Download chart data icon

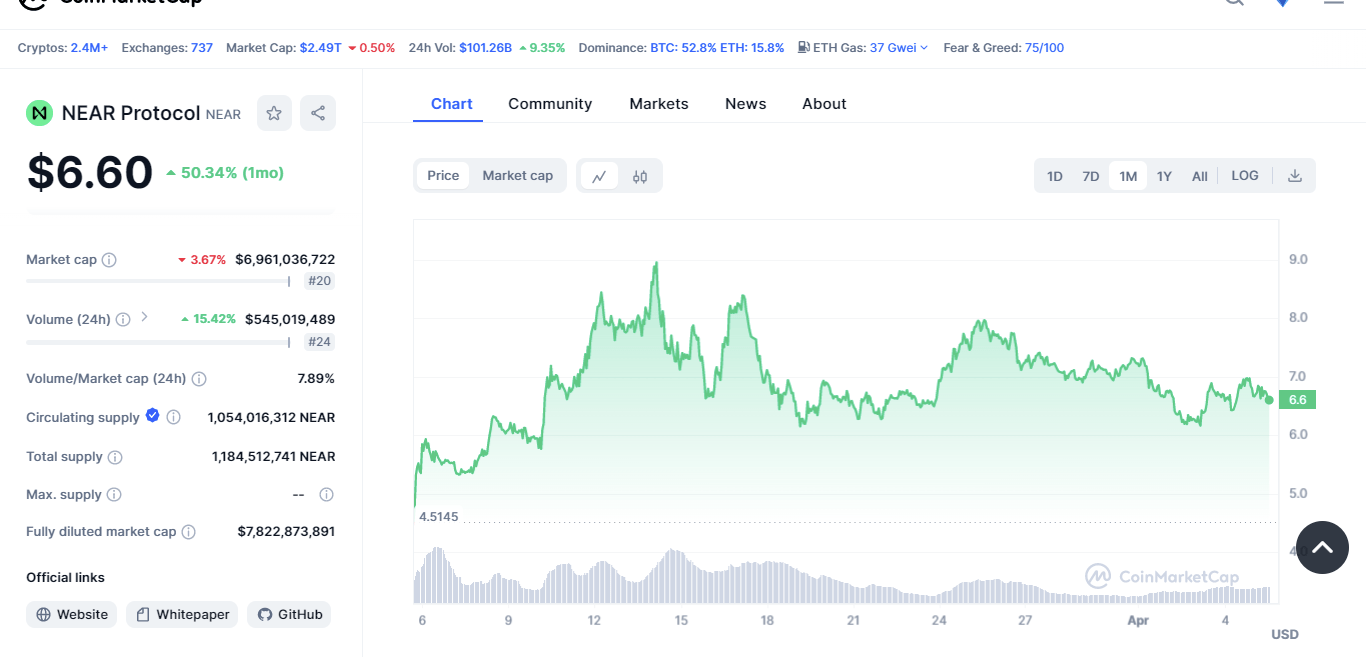click(x=1295, y=176)
